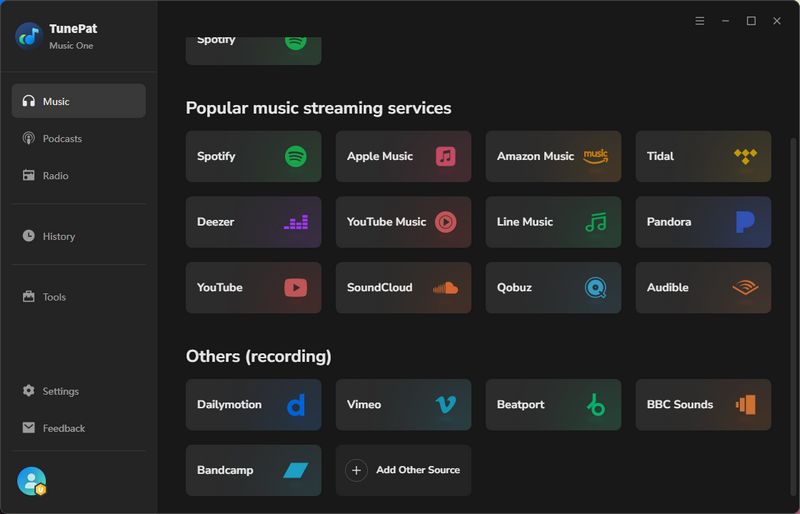Screen dimensions: 800x514
Task: Open the user account avatar
Action: [x=31, y=481]
